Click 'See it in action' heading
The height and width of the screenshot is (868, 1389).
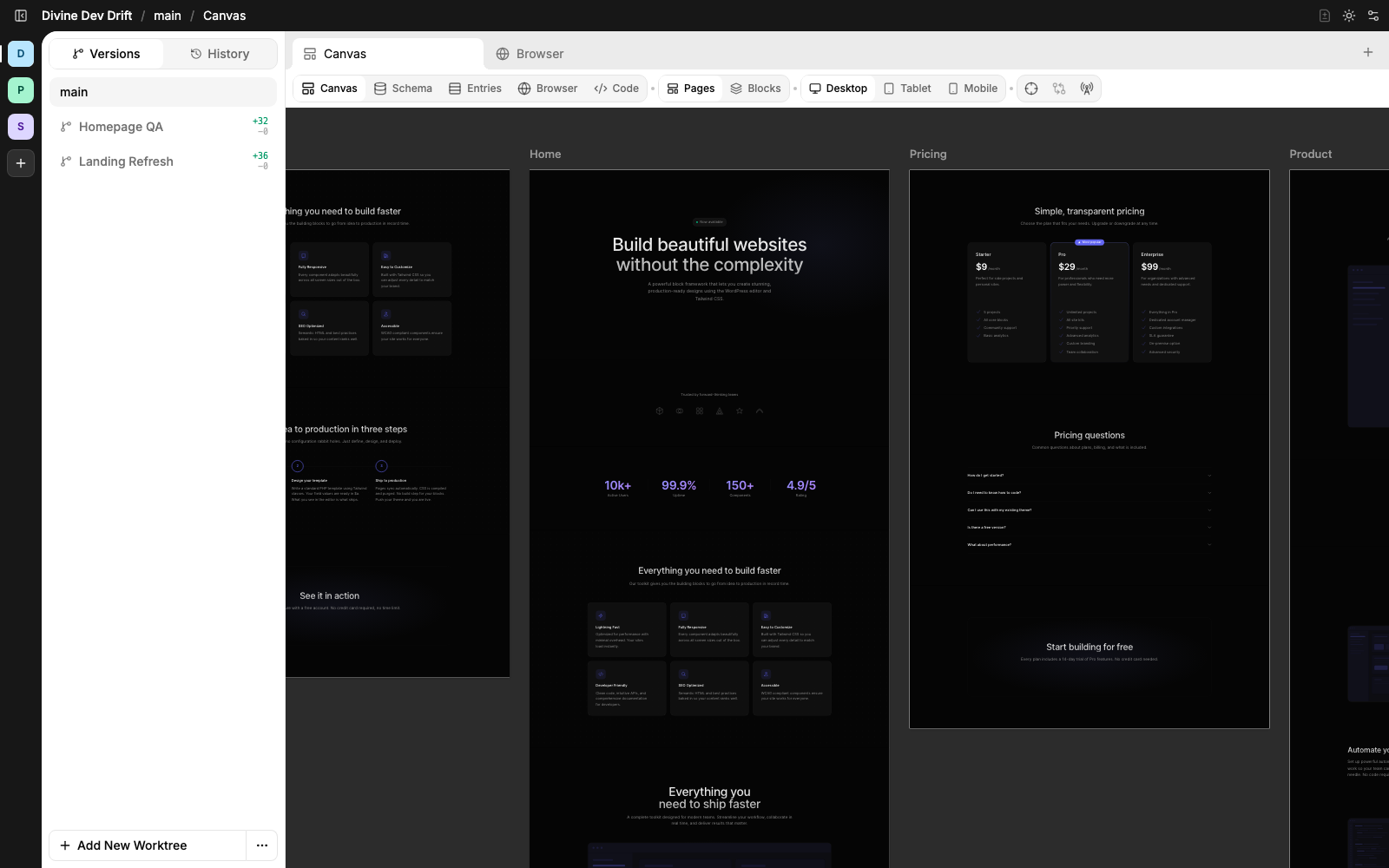pyautogui.click(x=329, y=595)
